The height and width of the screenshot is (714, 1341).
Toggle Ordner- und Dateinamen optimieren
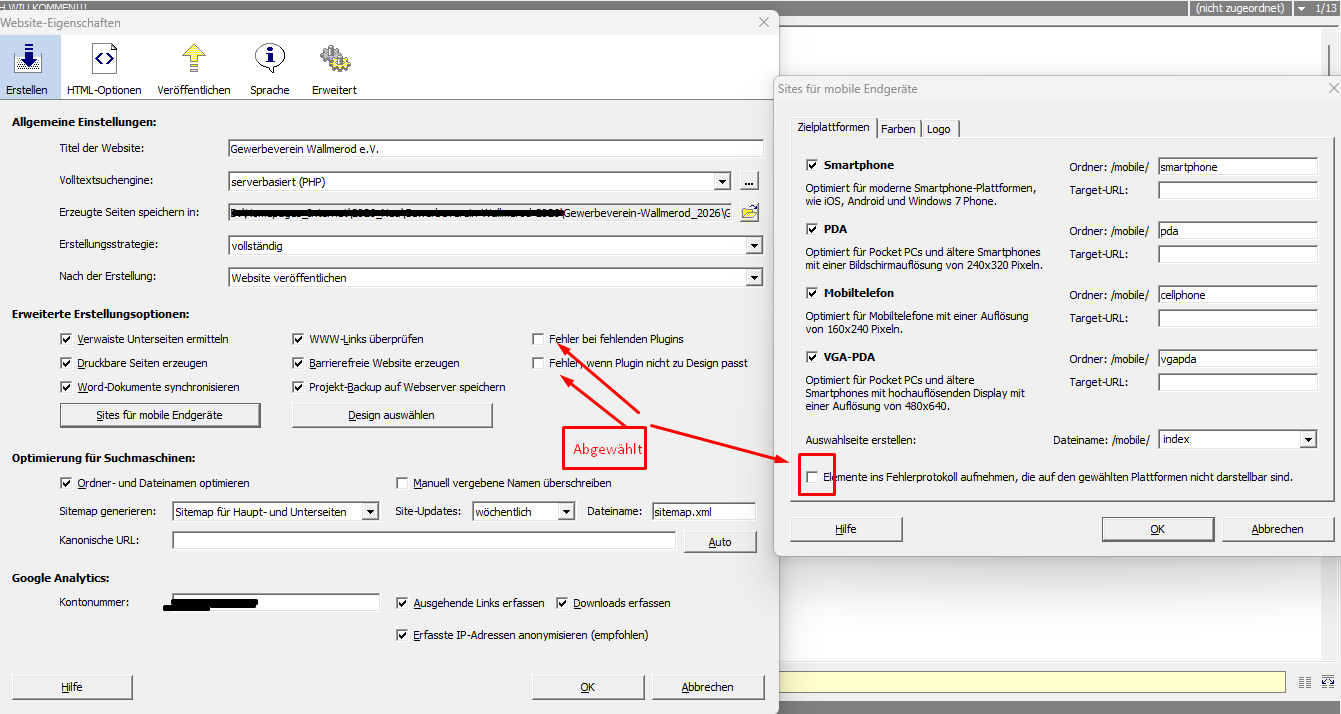coord(67,483)
